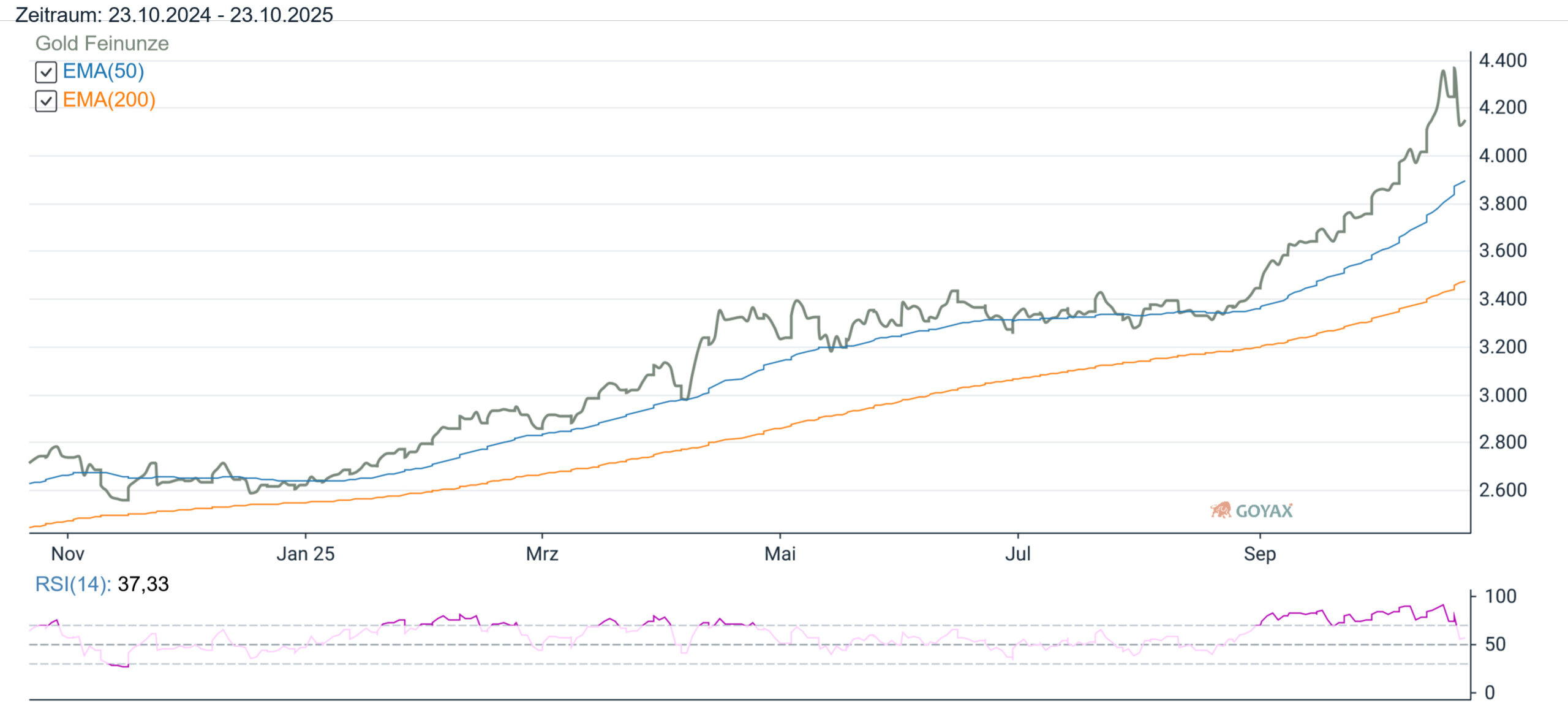Click the Jan 25 time axis label
The width and height of the screenshot is (1568, 706).
coord(305,554)
